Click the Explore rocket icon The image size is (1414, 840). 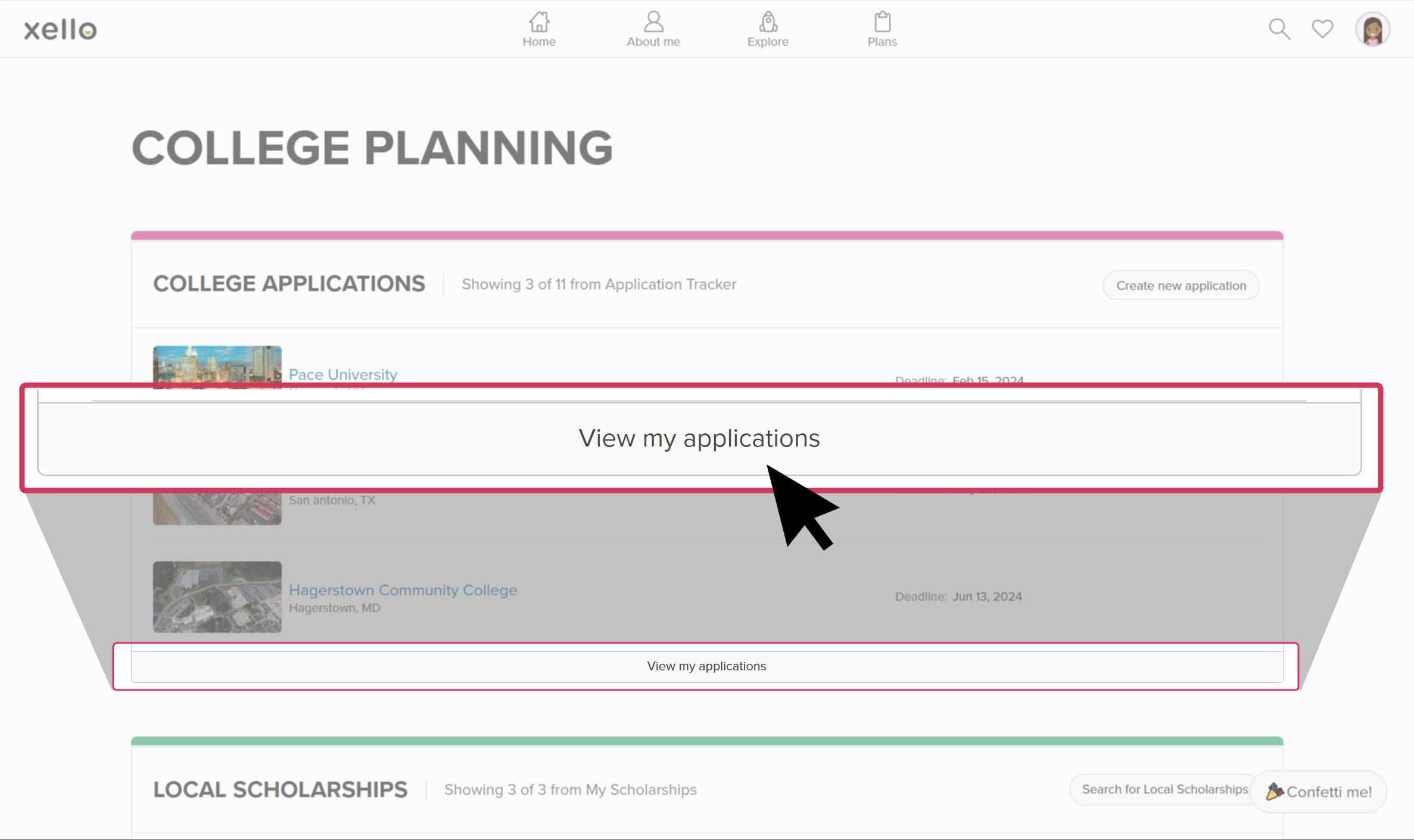[768, 22]
